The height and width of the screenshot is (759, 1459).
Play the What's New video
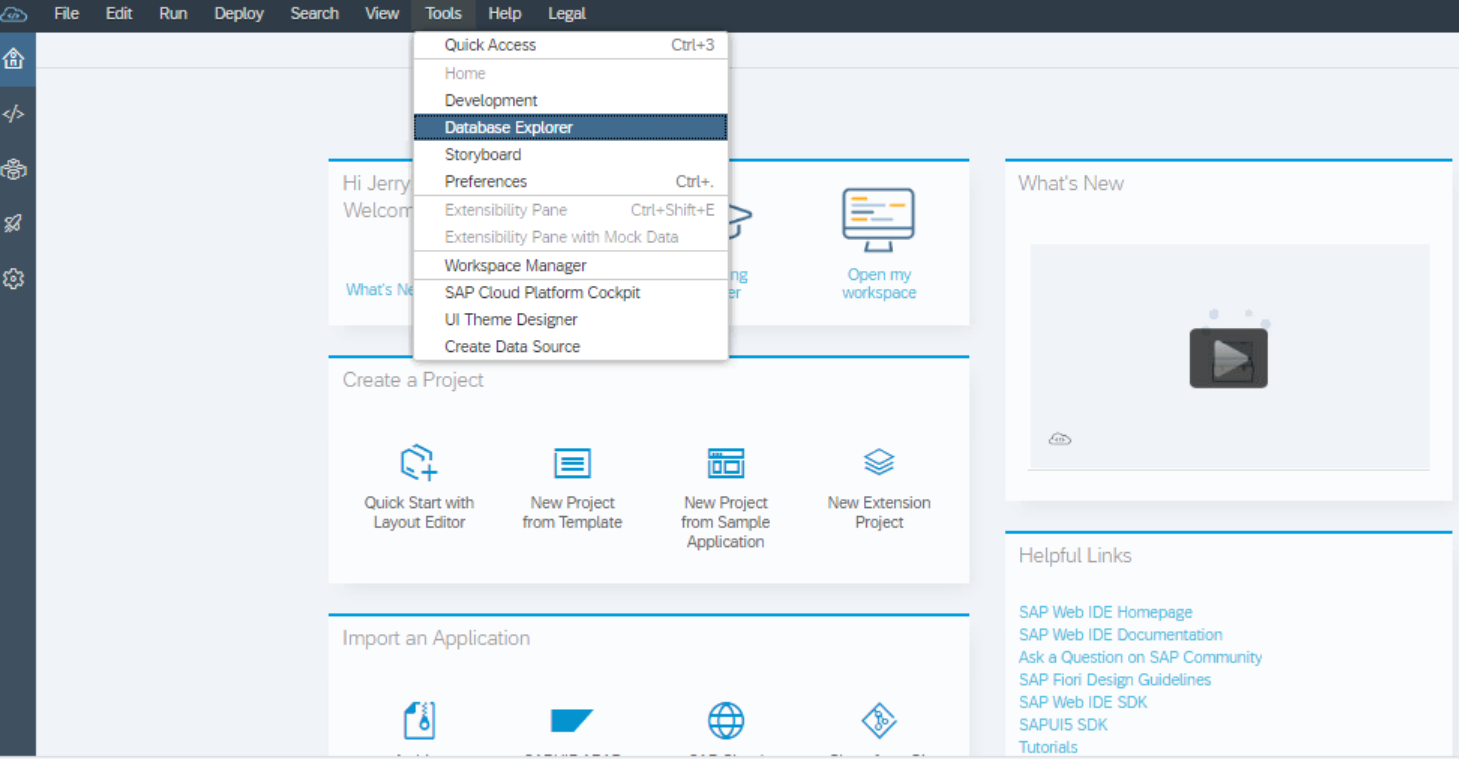point(1228,358)
